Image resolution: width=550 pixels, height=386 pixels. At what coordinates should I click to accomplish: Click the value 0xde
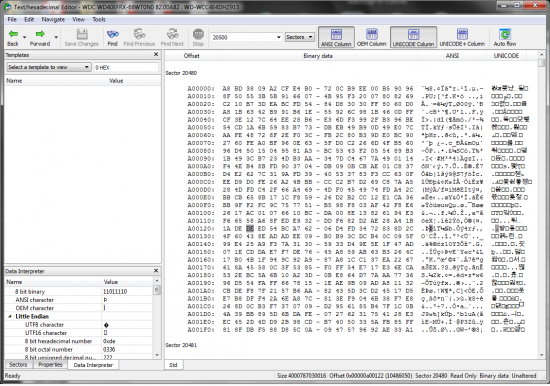109,341
